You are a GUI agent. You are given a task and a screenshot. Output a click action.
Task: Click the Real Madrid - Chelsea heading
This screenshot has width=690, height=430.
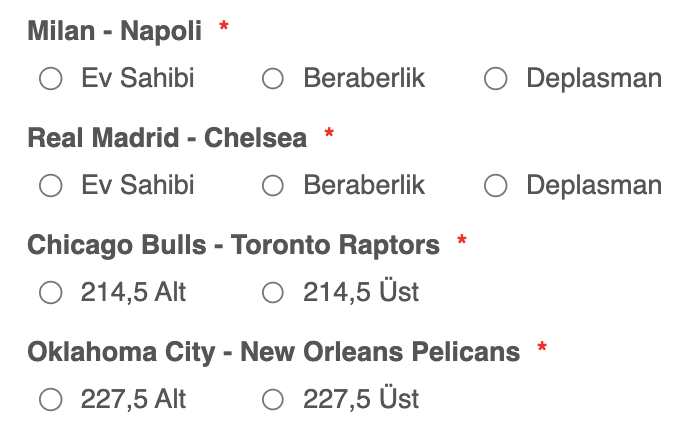coord(167,138)
